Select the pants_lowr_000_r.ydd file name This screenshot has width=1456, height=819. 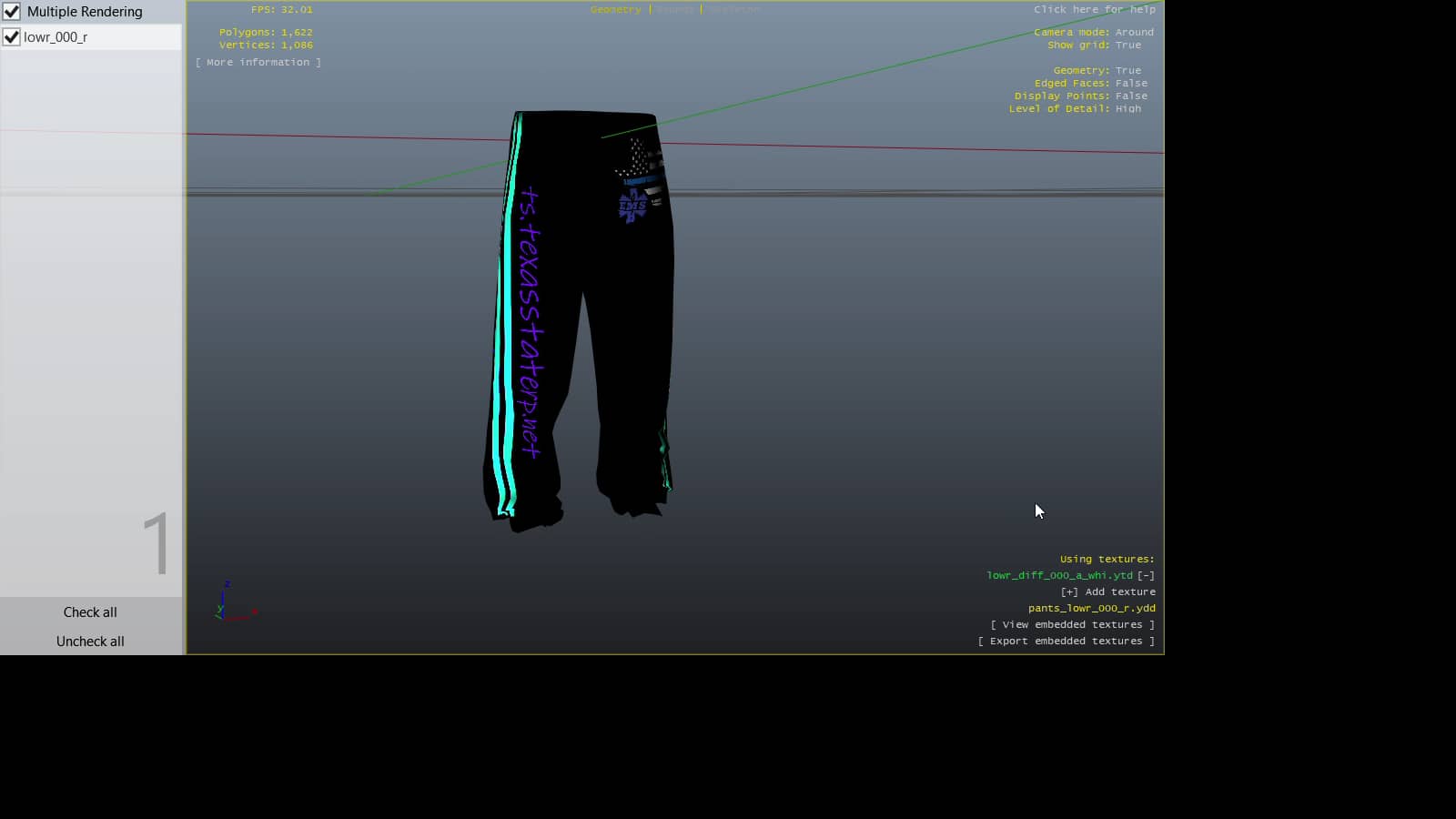point(1092,608)
